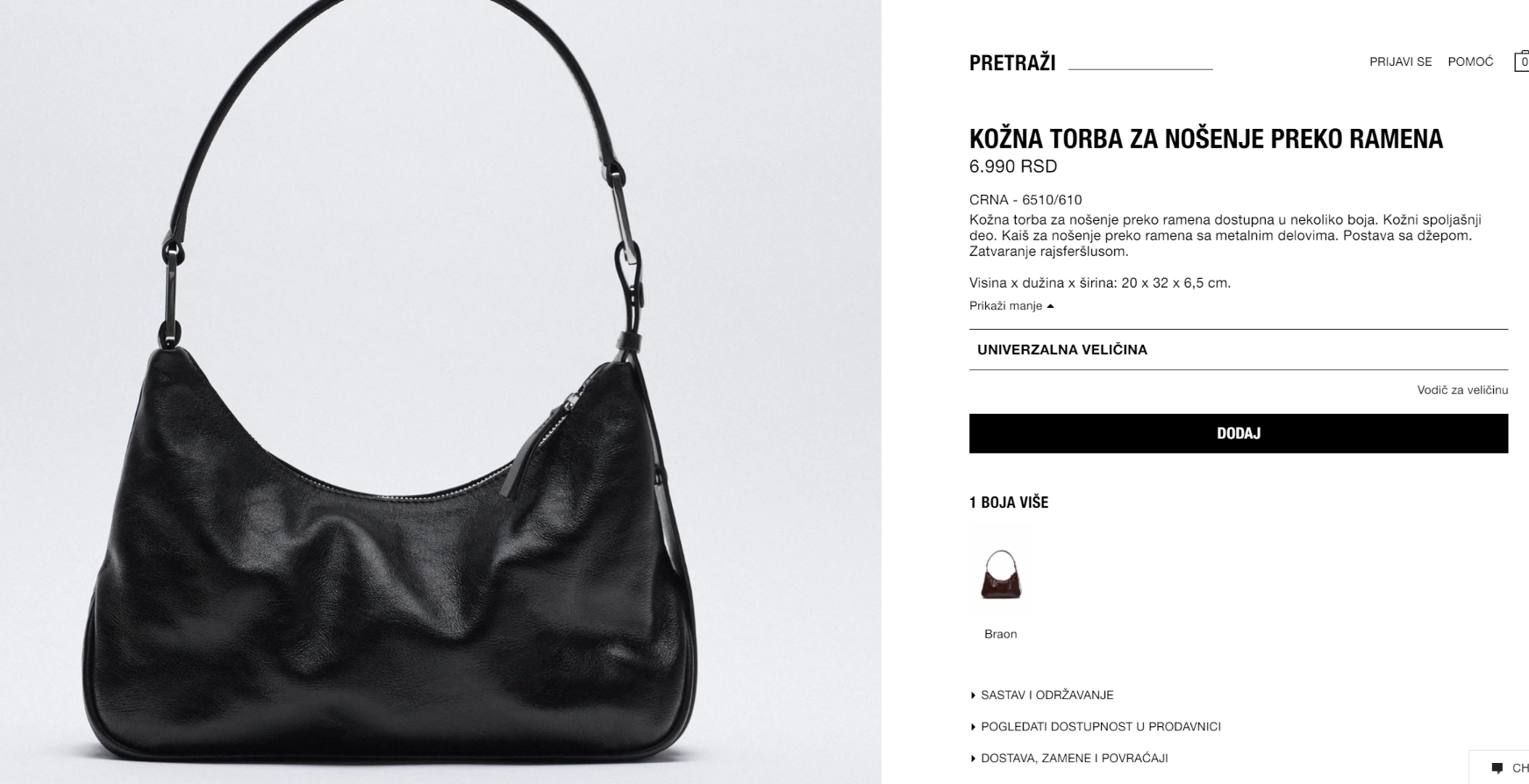Click the 6.990 RSD price text
The width and height of the screenshot is (1529, 784).
1013,167
